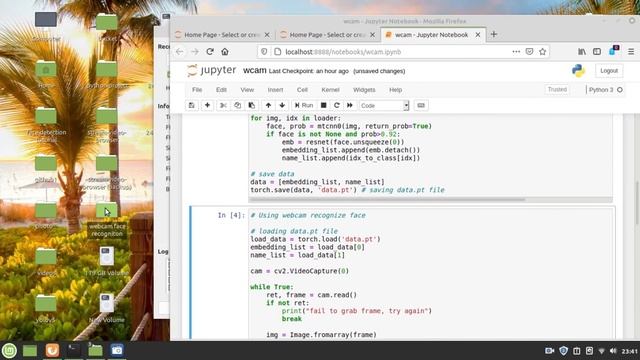Image resolution: width=640 pixels, height=360 pixels.
Task: Open the Insert menu in Jupyter
Action: (275, 90)
